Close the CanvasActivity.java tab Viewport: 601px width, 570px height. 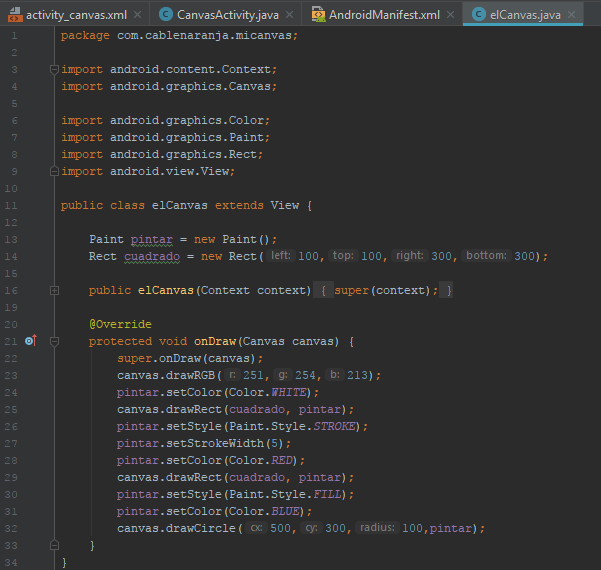point(290,15)
